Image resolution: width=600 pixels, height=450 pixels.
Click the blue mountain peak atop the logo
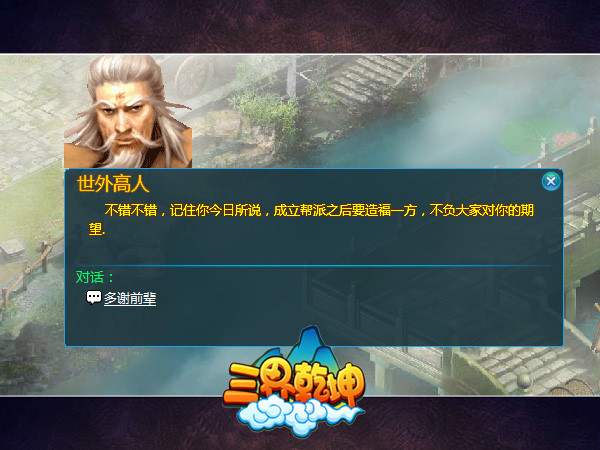point(310,342)
